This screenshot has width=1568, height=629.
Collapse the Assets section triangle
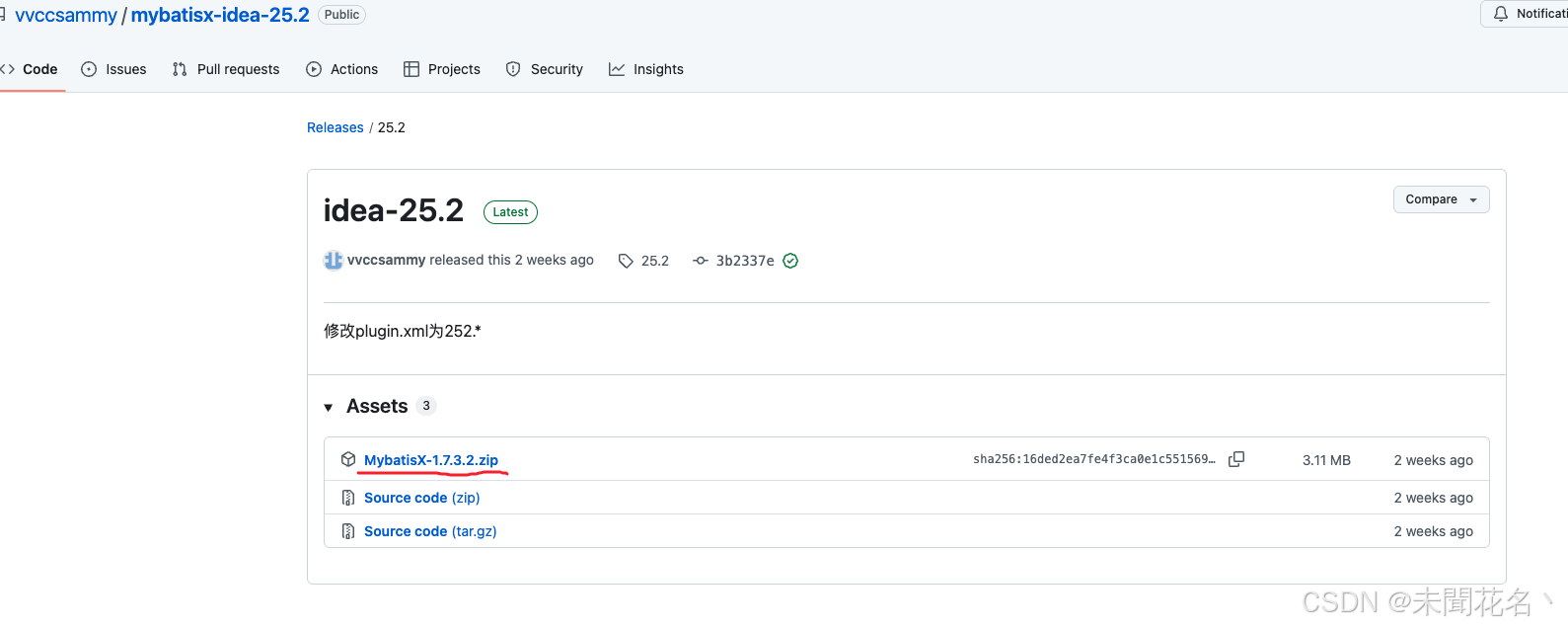(x=329, y=407)
